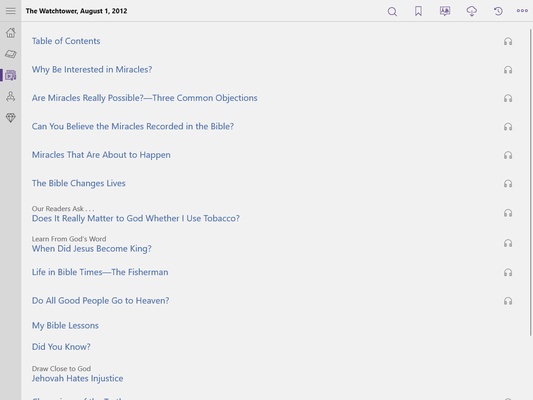Open bookmarks from the top toolbar

[418, 11]
